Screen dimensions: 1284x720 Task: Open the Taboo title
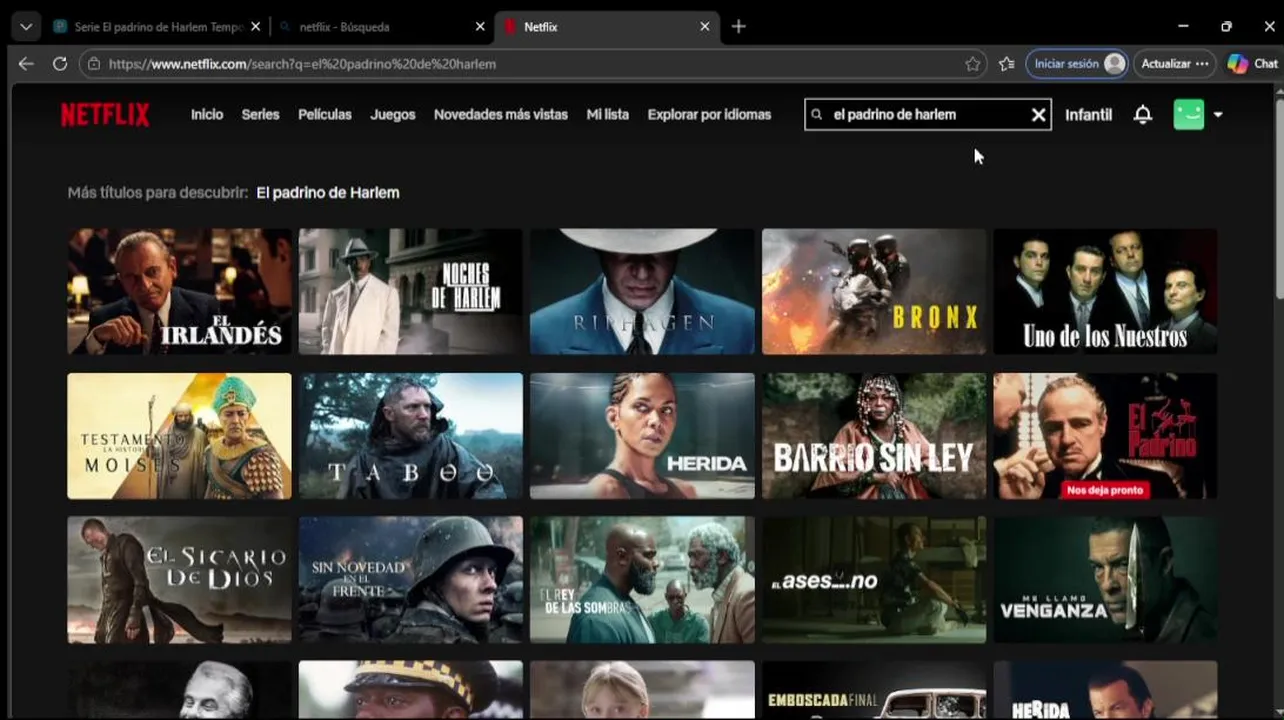410,436
